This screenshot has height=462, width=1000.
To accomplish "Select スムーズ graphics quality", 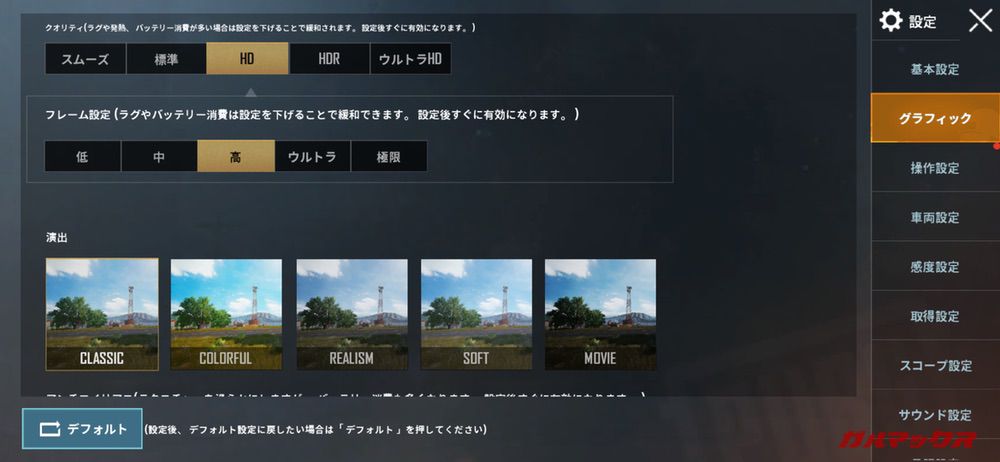I will point(85,59).
